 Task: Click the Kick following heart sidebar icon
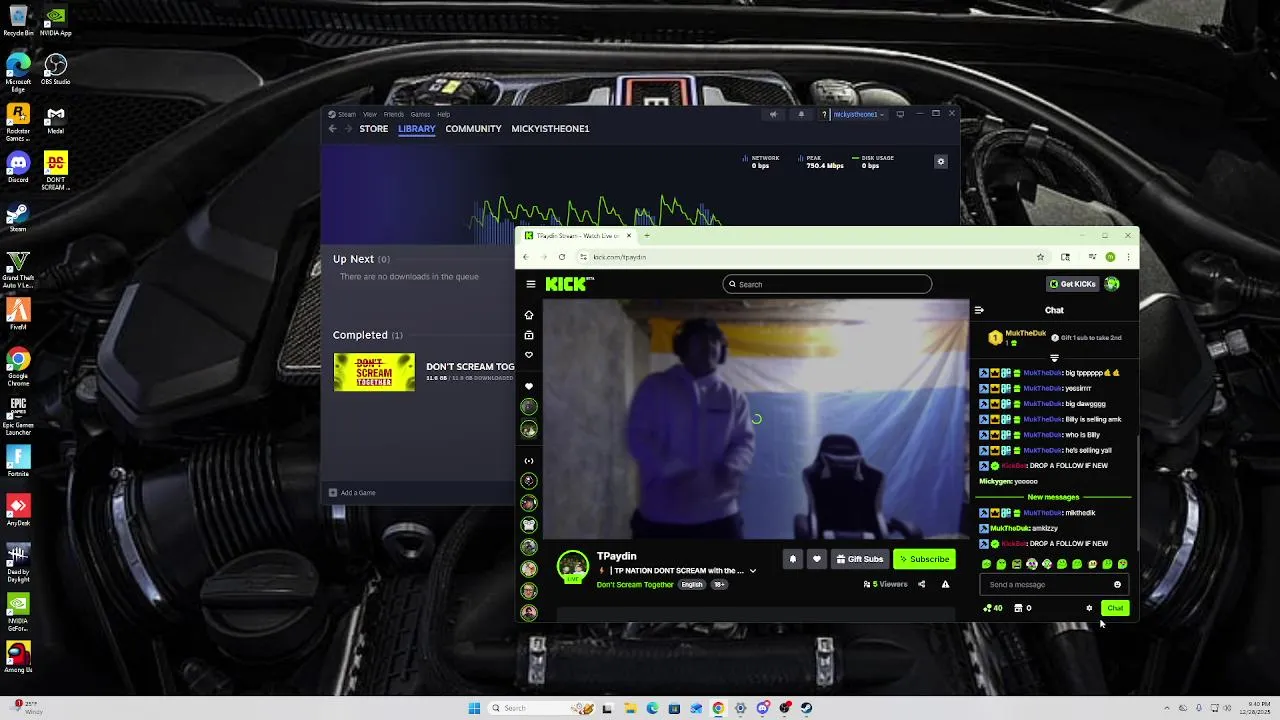(529, 355)
